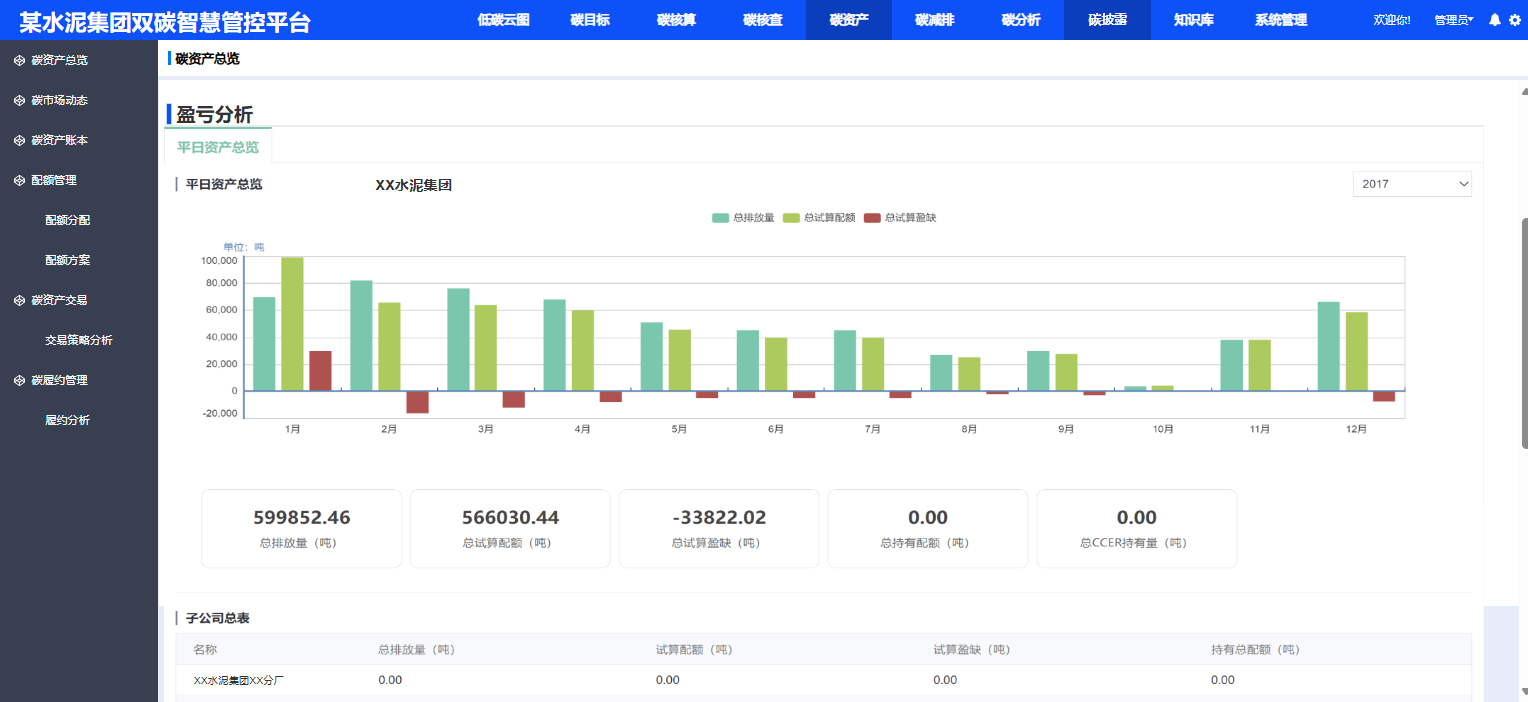The image size is (1528, 702).
Task: Click the 0.00 总持有配额 card
Action: pos(928,529)
